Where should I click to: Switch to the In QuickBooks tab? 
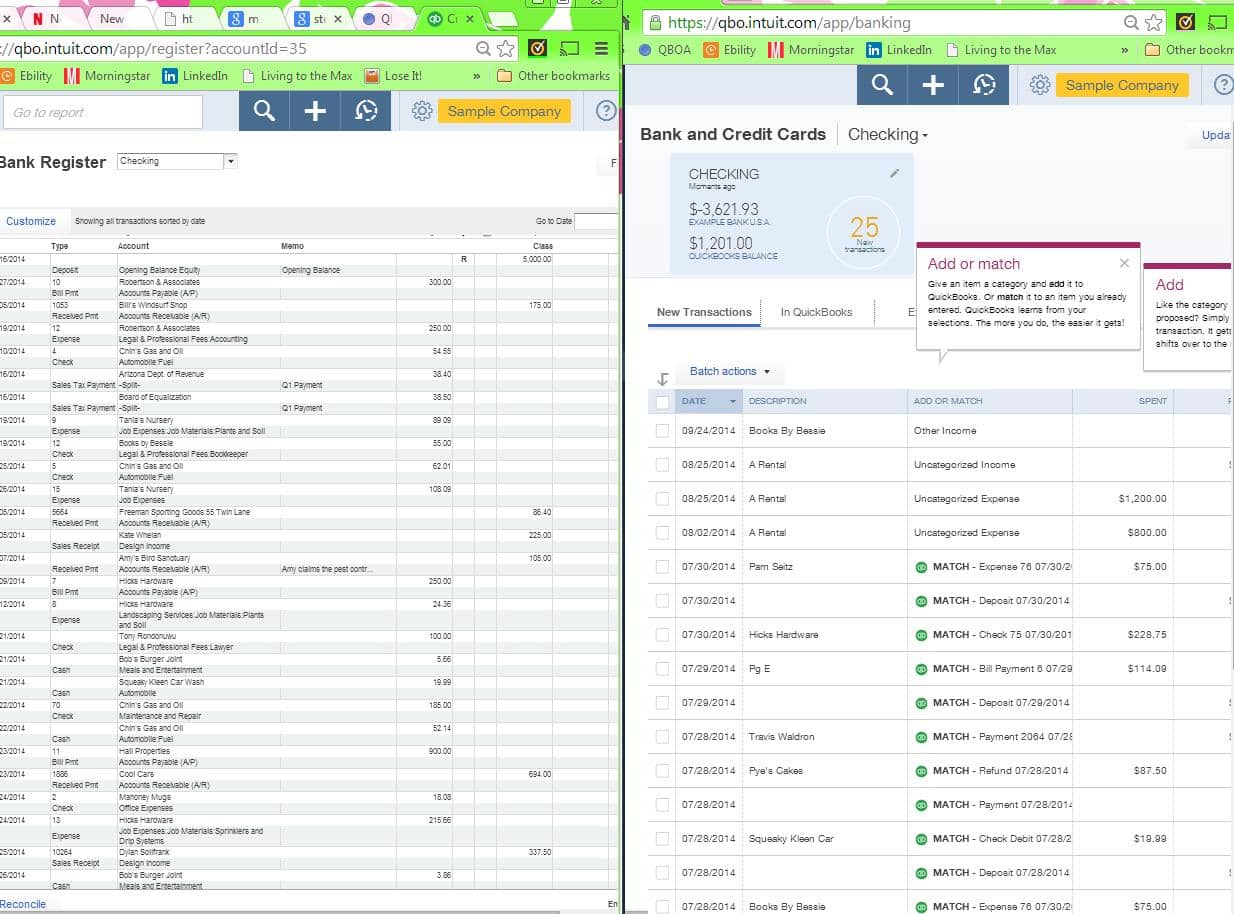pos(818,311)
